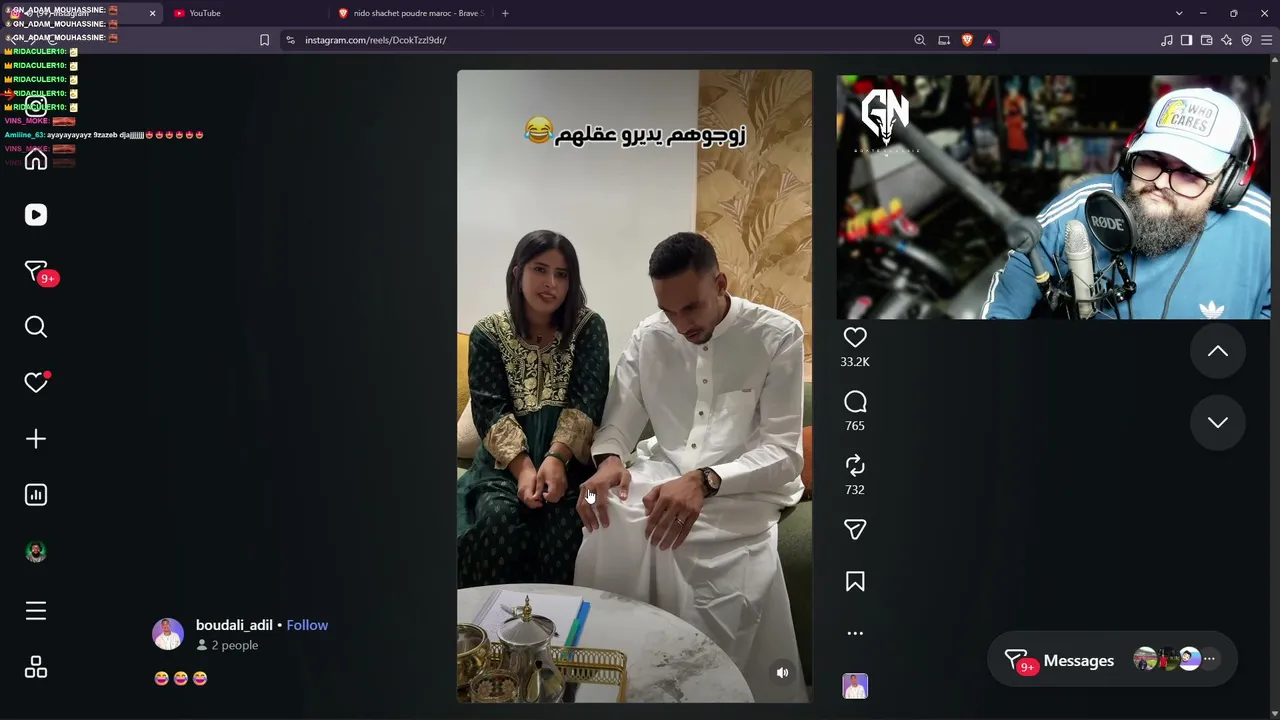Open comments on the reel
Screen dimensions: 1280x720
855,402
